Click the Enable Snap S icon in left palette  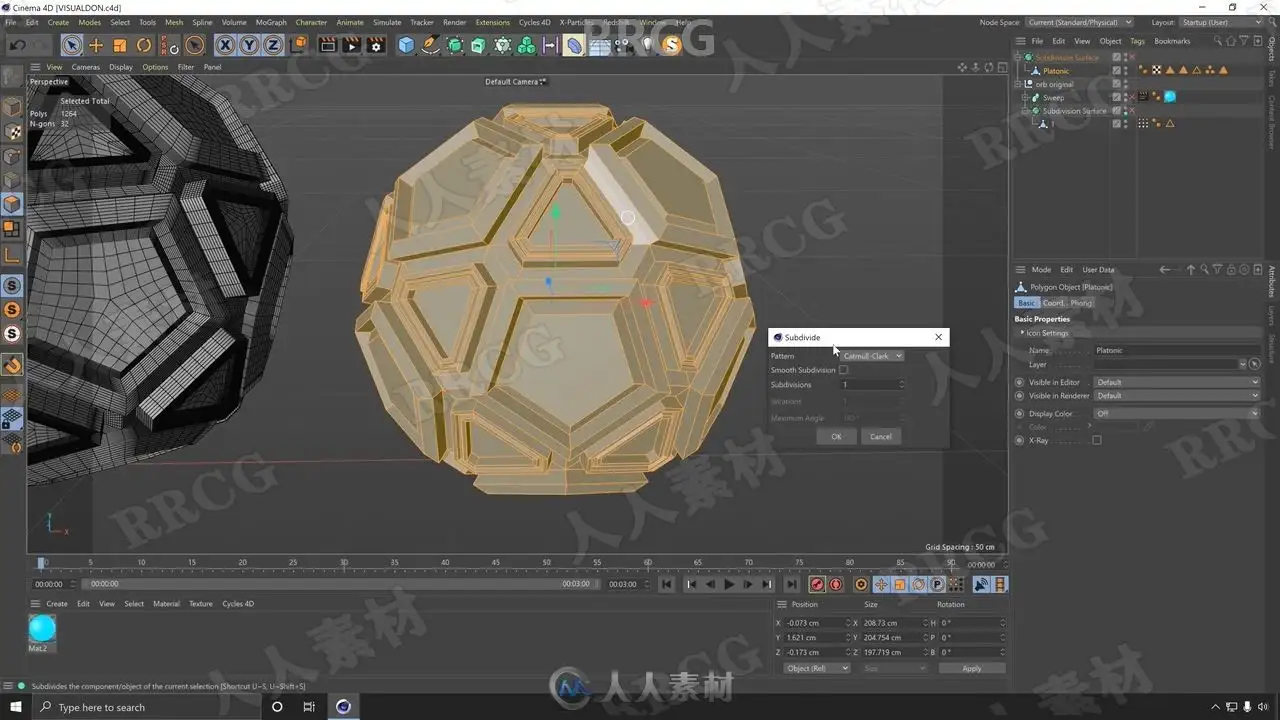12,286
